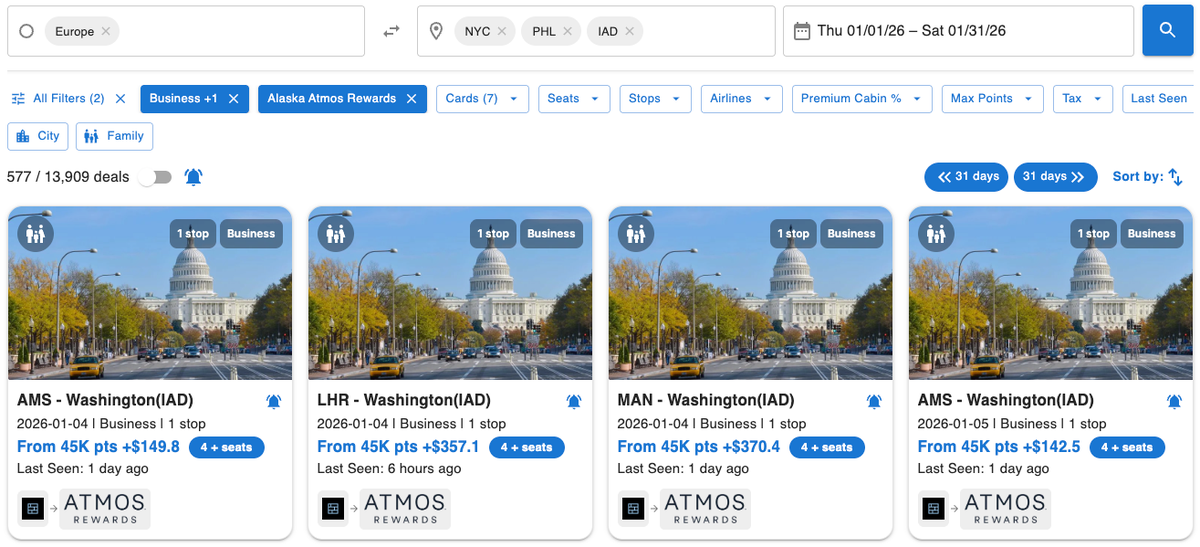The image size is (1200, 547).
Task: Remove the NYC destination chip
Action: point(502,31)
